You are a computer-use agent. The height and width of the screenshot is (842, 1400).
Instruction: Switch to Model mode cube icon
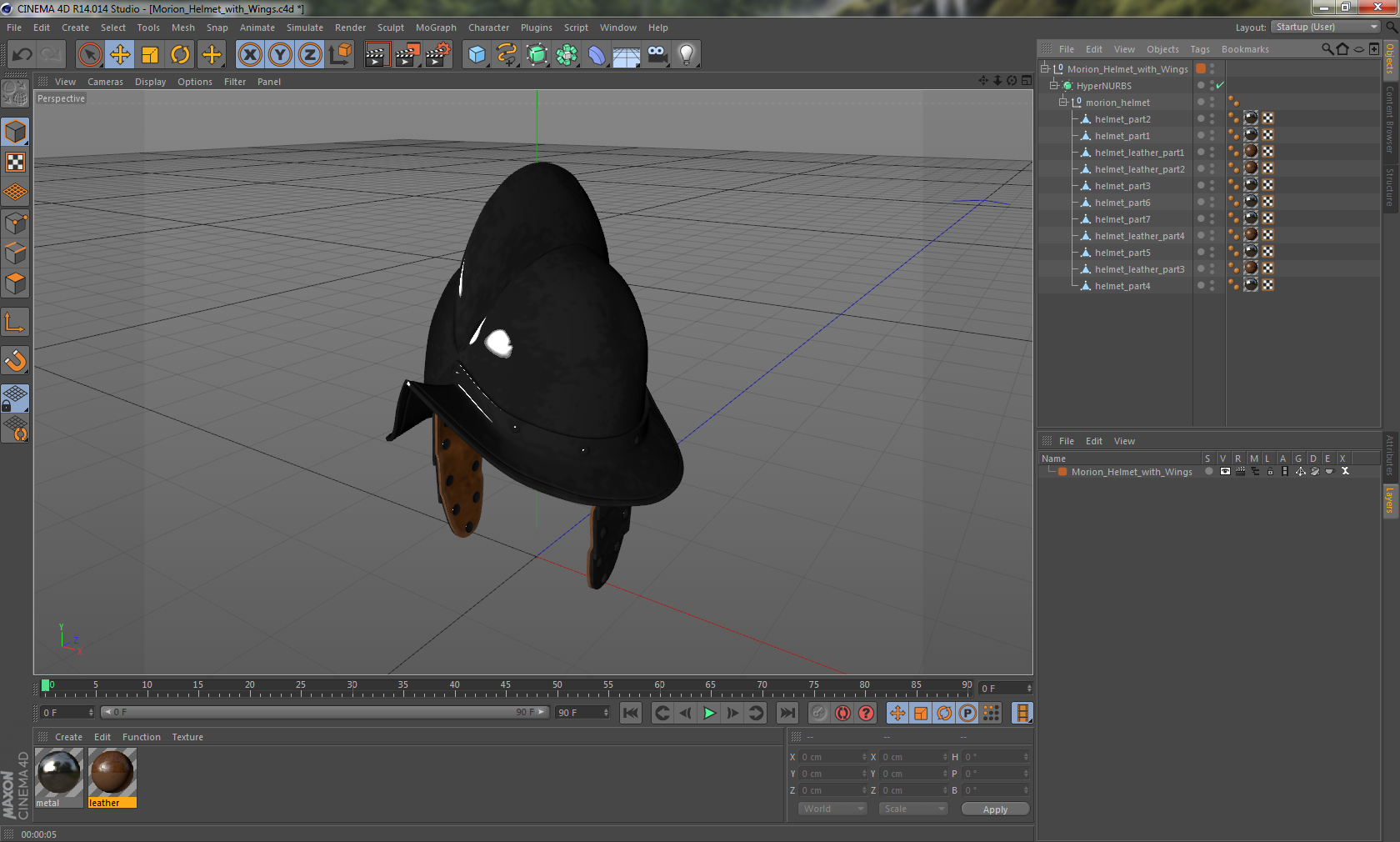click(x=15, y=132)
